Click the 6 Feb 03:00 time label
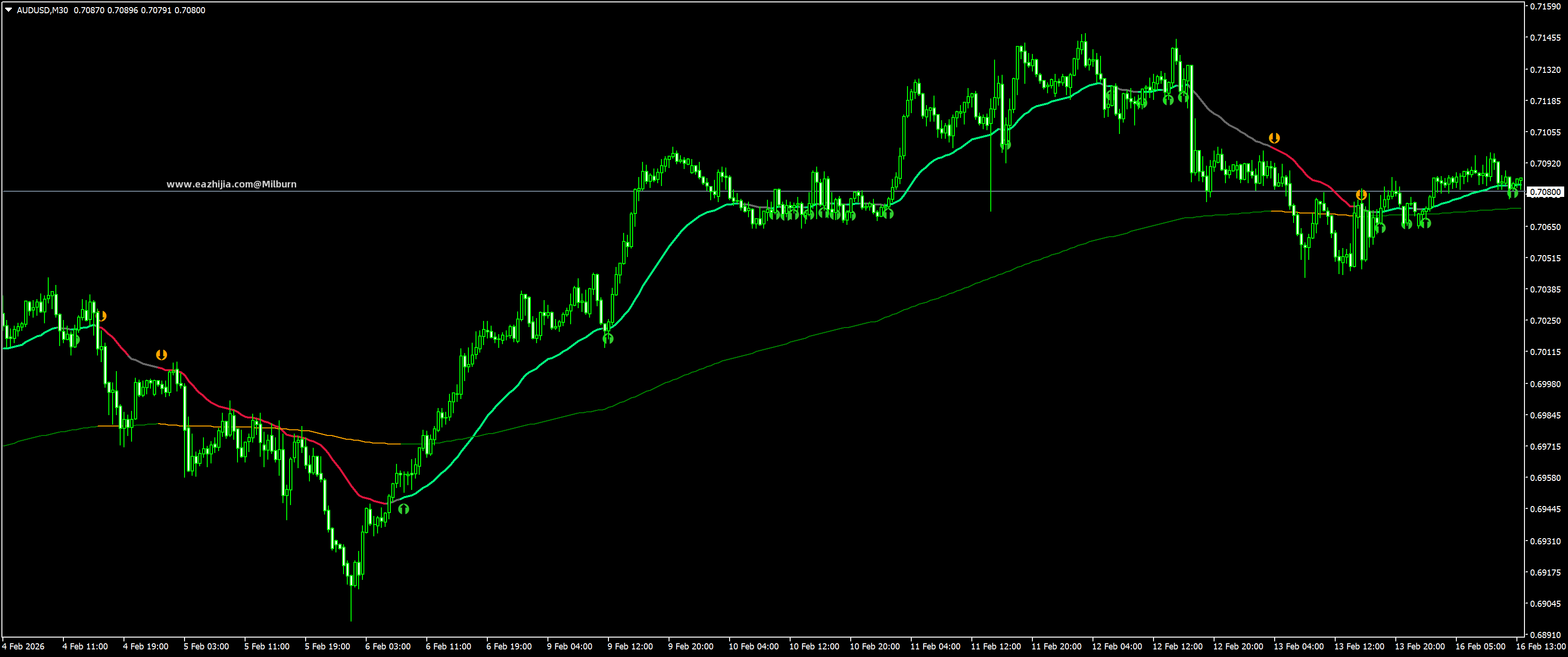Screen dimensions: 1568x657 pos(388,647)
